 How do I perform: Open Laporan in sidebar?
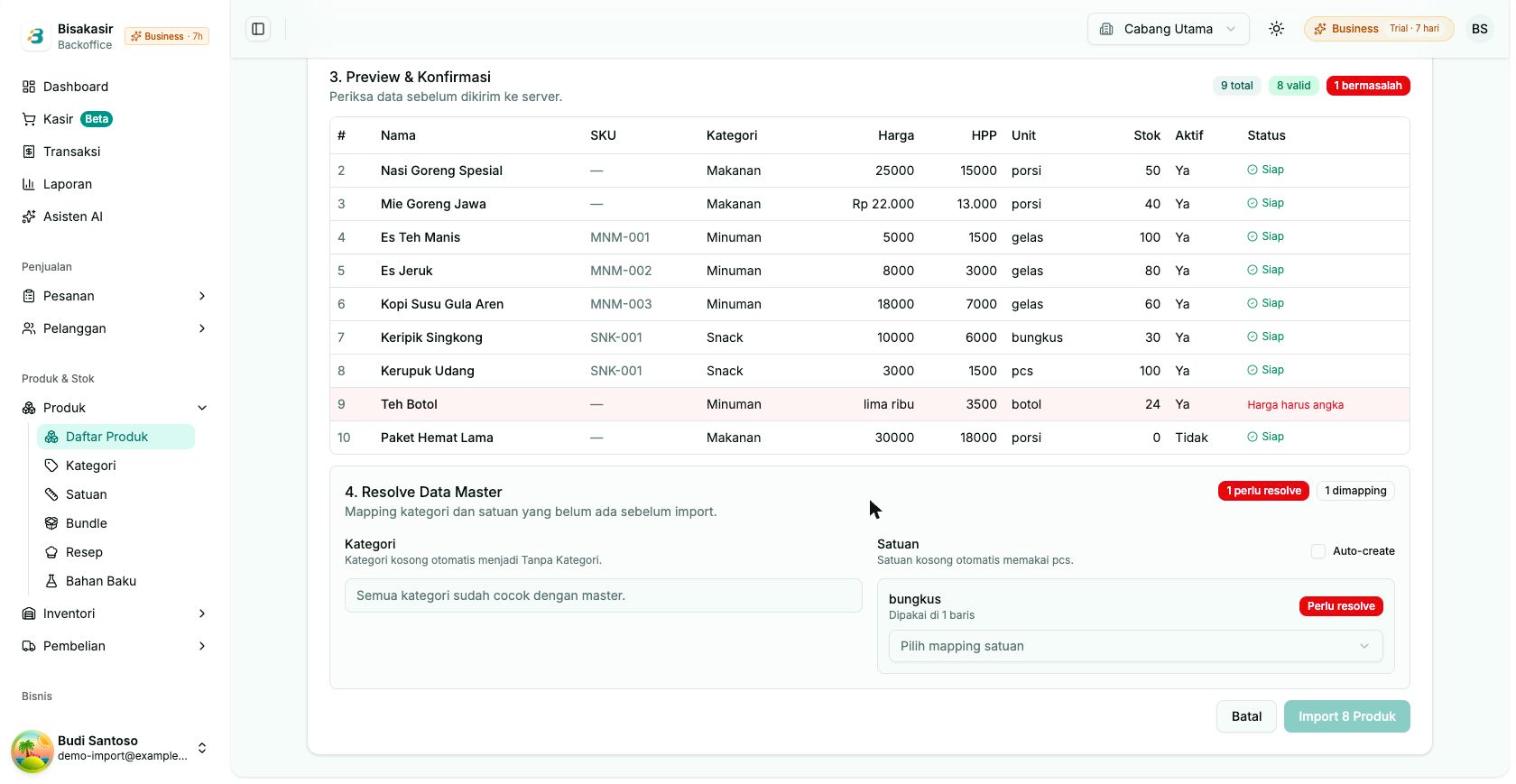[x=114, y=184]
